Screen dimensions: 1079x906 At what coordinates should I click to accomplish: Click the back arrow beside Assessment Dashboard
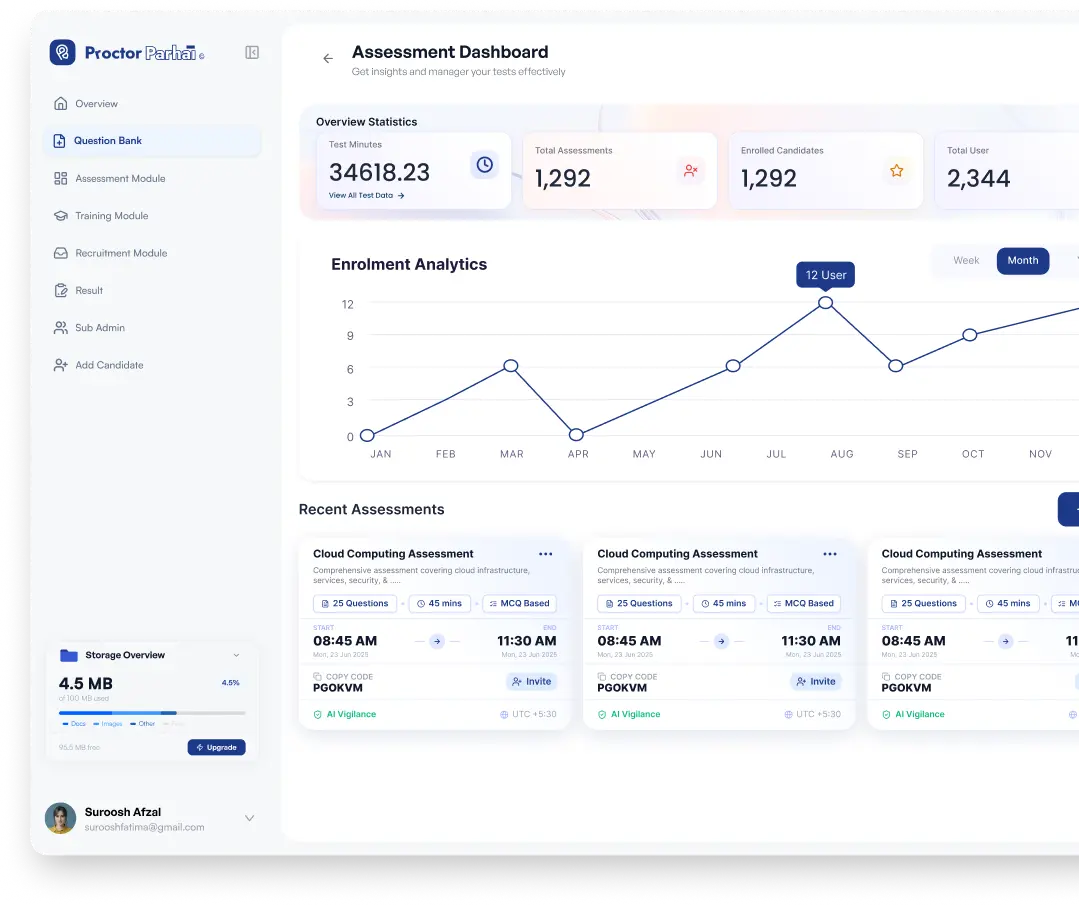328,58
